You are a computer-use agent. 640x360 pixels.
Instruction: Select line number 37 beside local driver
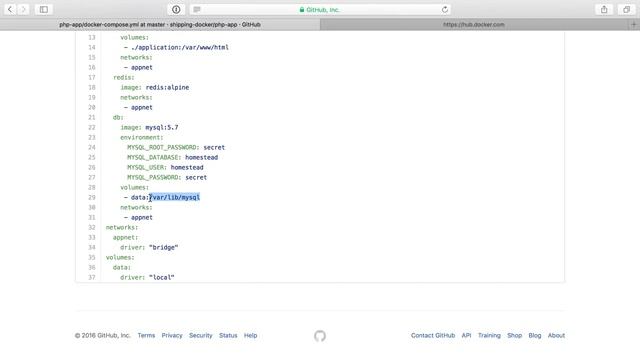[92, 278]
